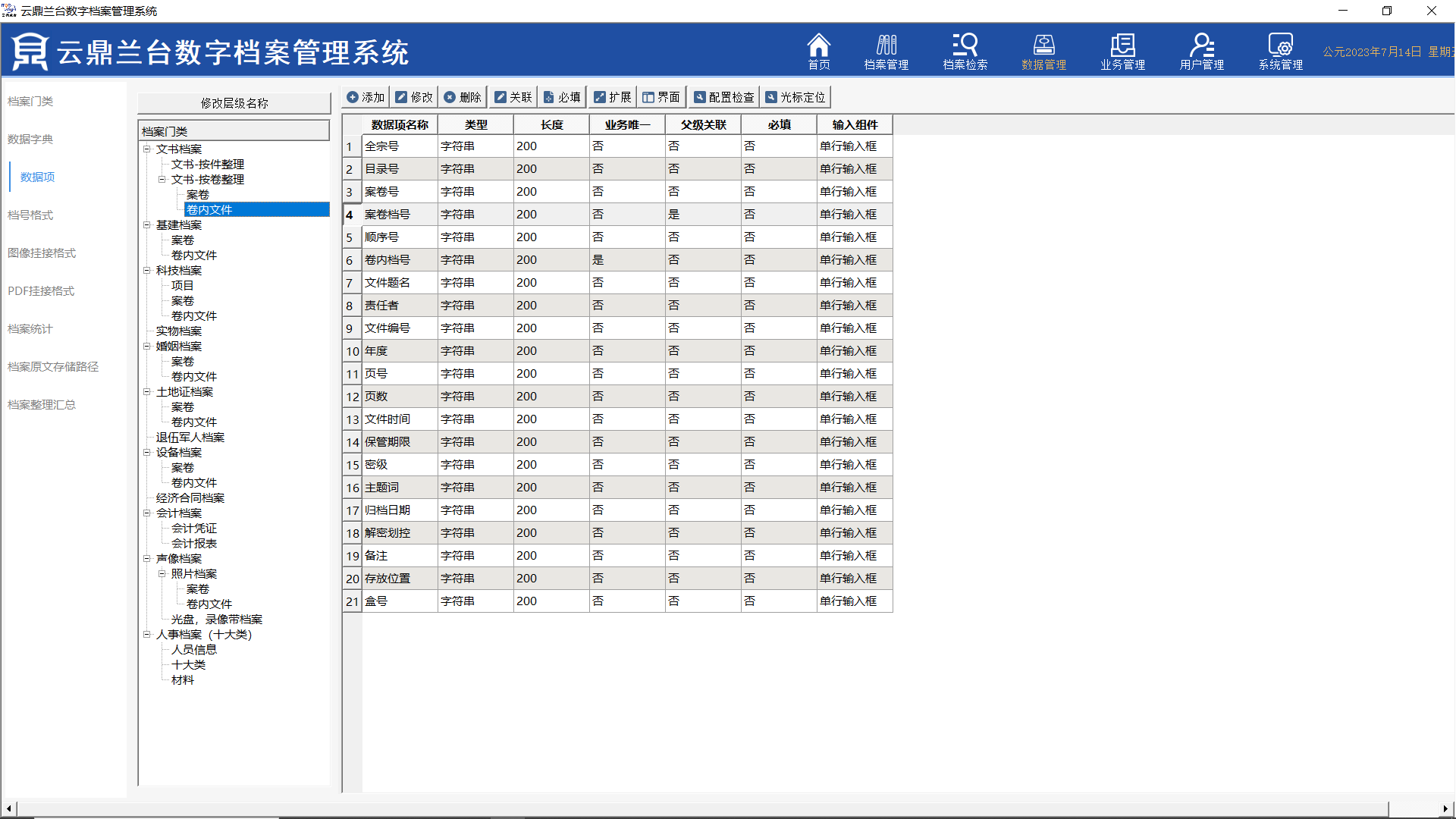Click the 配置检查 config check button

point(724,97)
